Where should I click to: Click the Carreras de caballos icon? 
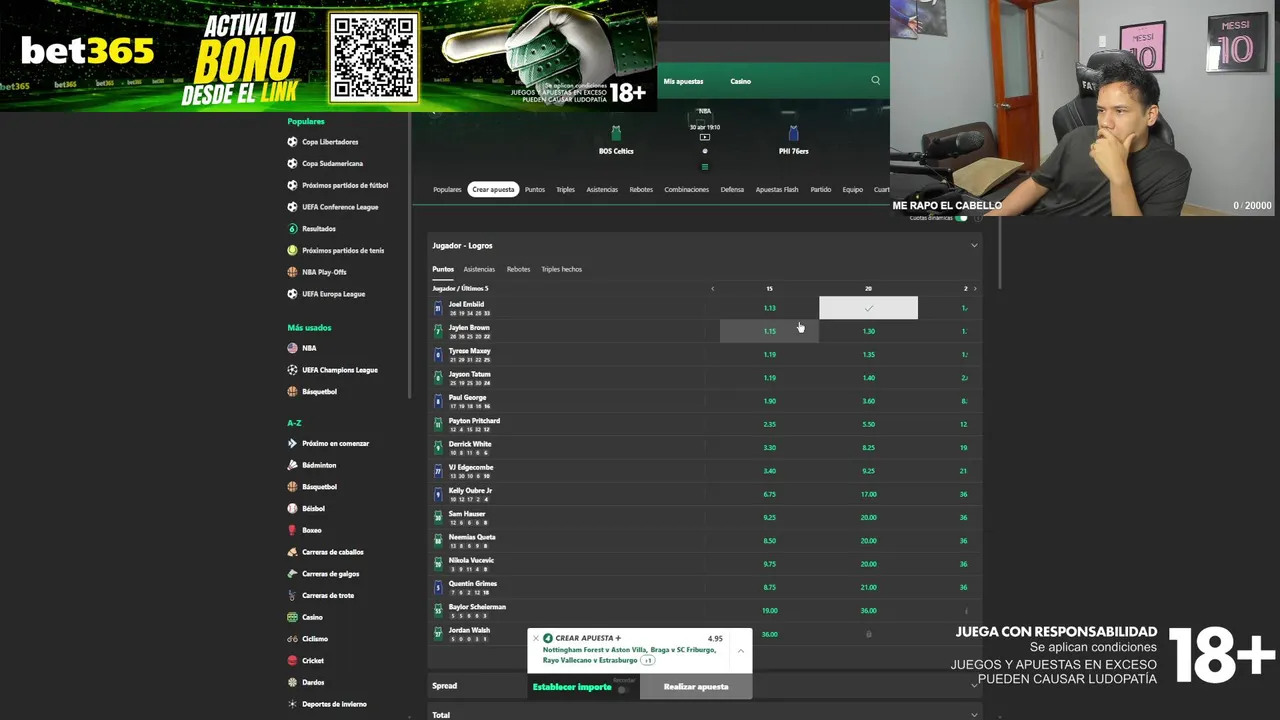292,552
